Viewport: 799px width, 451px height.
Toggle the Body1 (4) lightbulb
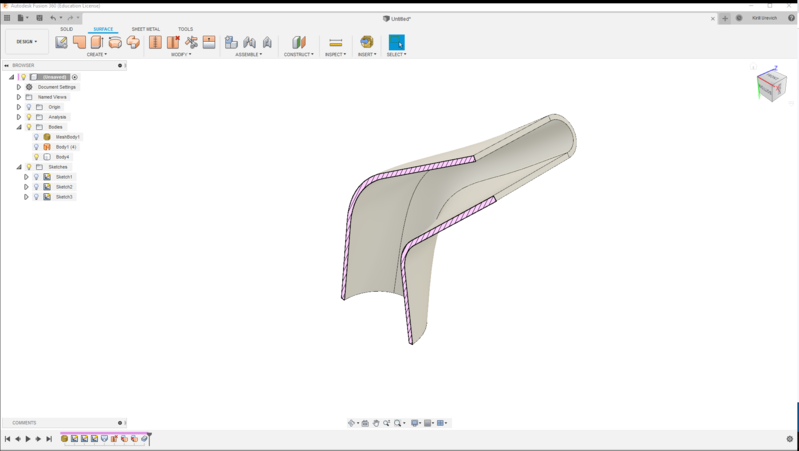[x=36, y=147]
